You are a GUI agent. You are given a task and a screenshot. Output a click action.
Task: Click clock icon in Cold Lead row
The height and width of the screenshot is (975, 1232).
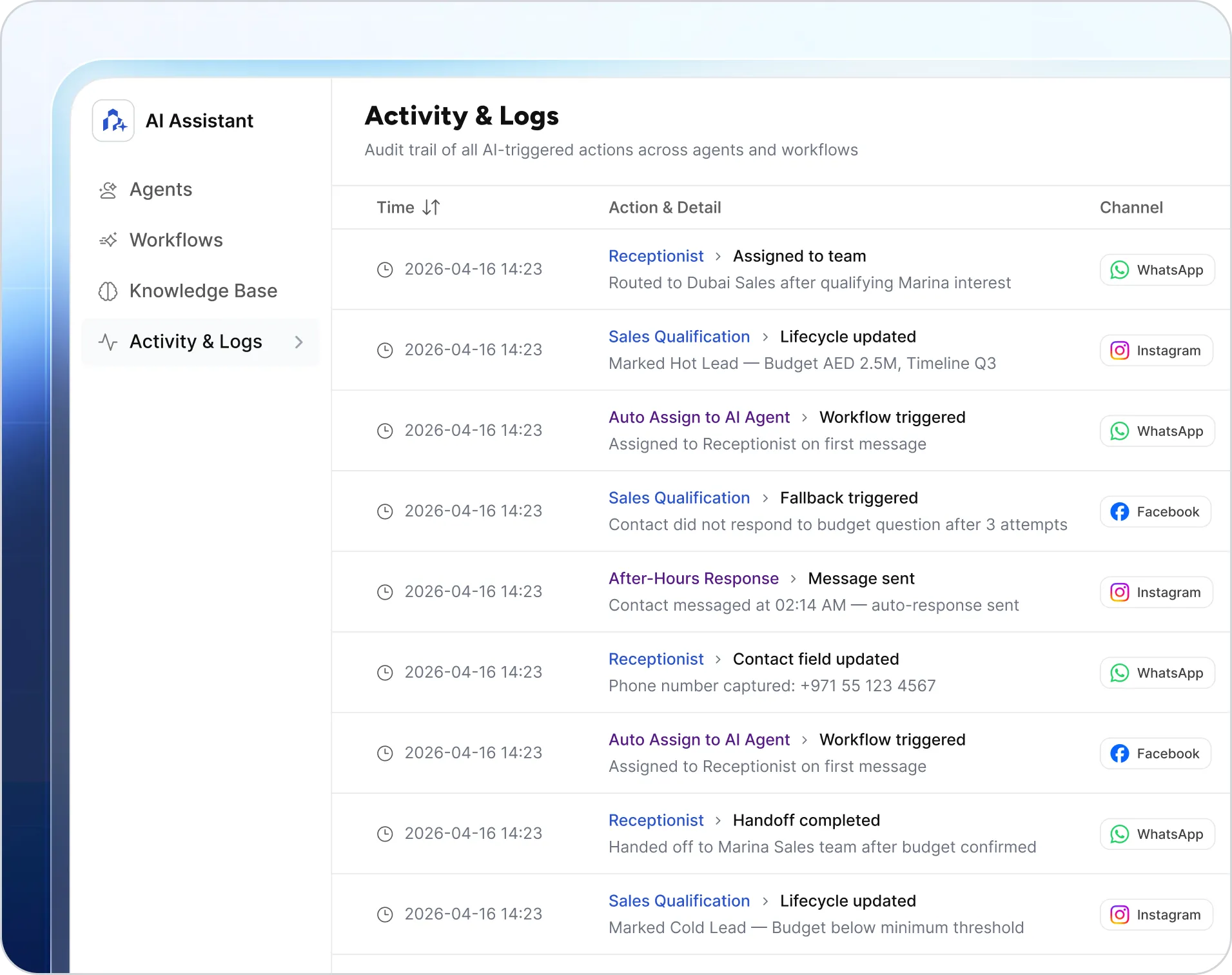(x=385, y=914)
